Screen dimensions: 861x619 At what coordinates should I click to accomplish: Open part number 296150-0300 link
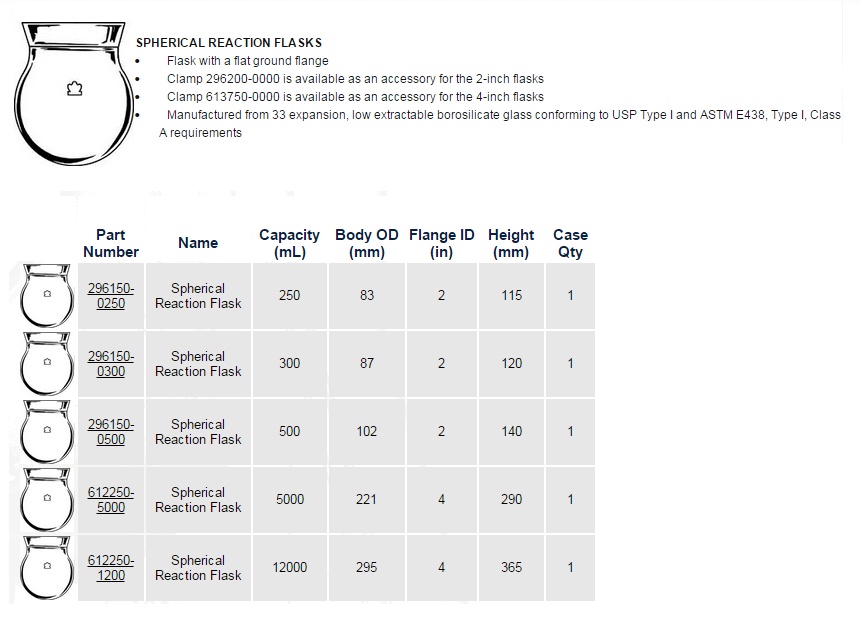111,364
